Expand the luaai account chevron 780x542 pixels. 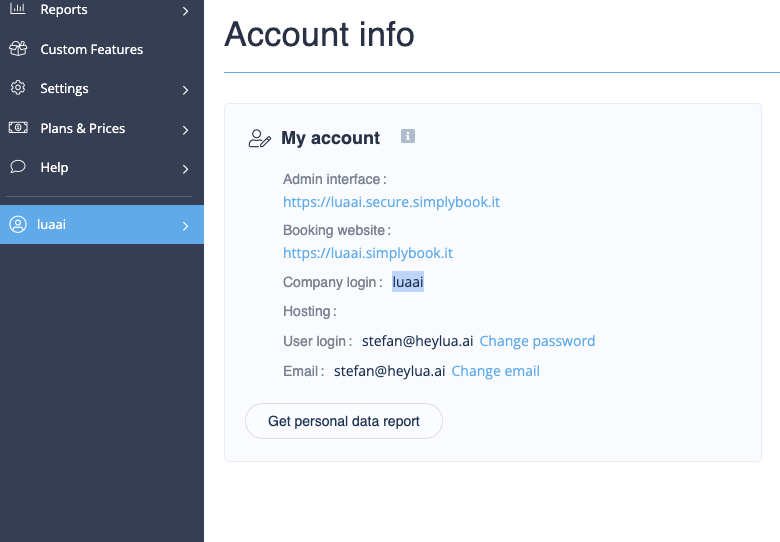186,226
